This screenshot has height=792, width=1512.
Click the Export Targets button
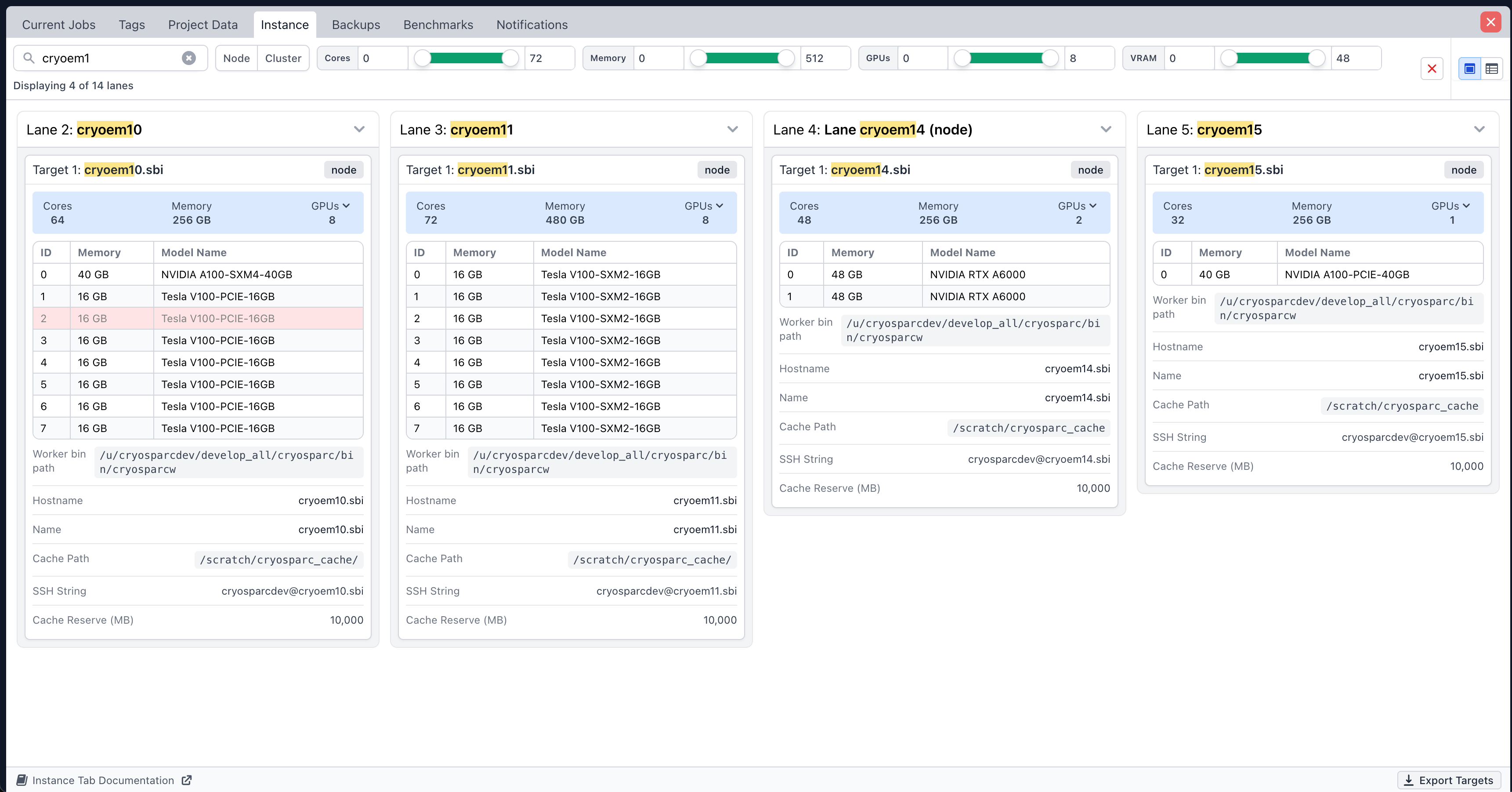[1449, 780]
